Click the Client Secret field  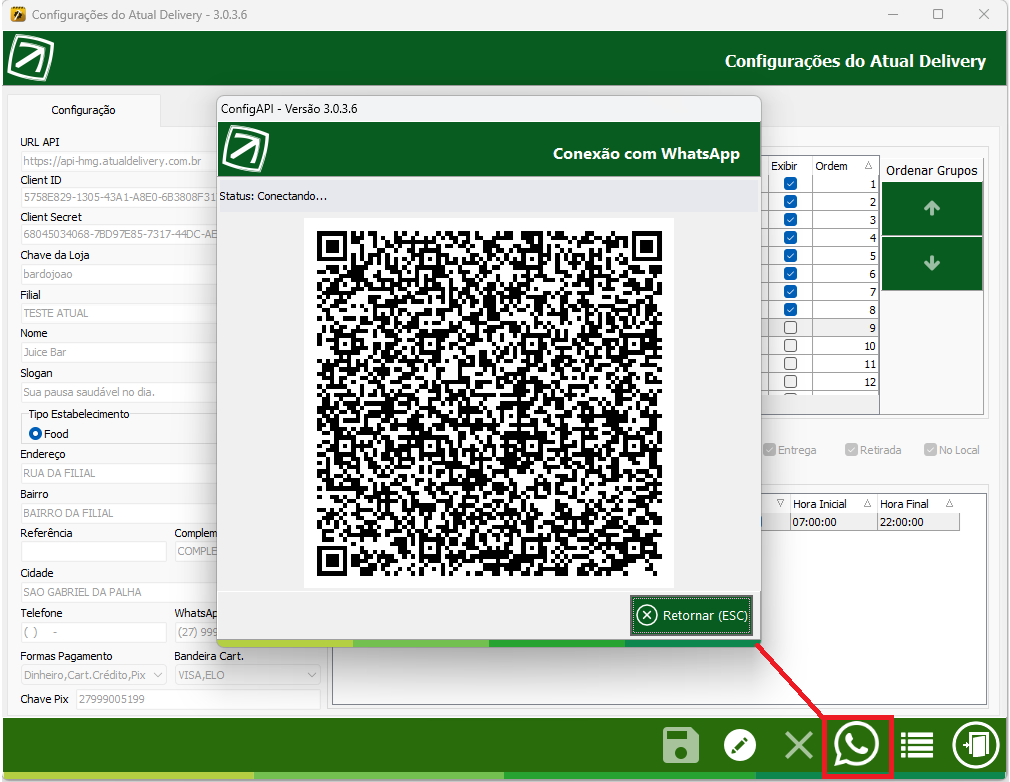pos(119,234)
